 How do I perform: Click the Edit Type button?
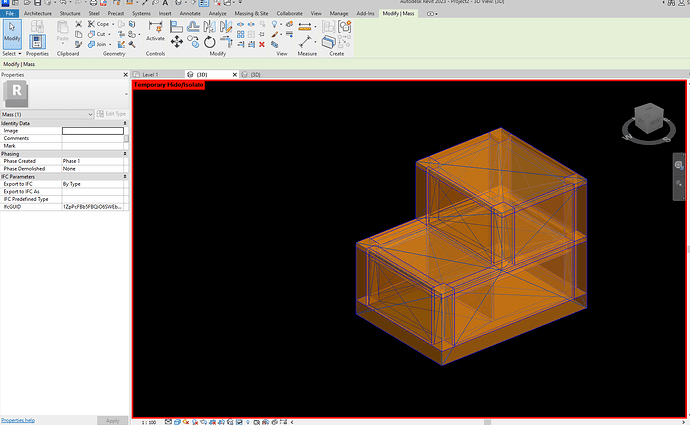111,114
